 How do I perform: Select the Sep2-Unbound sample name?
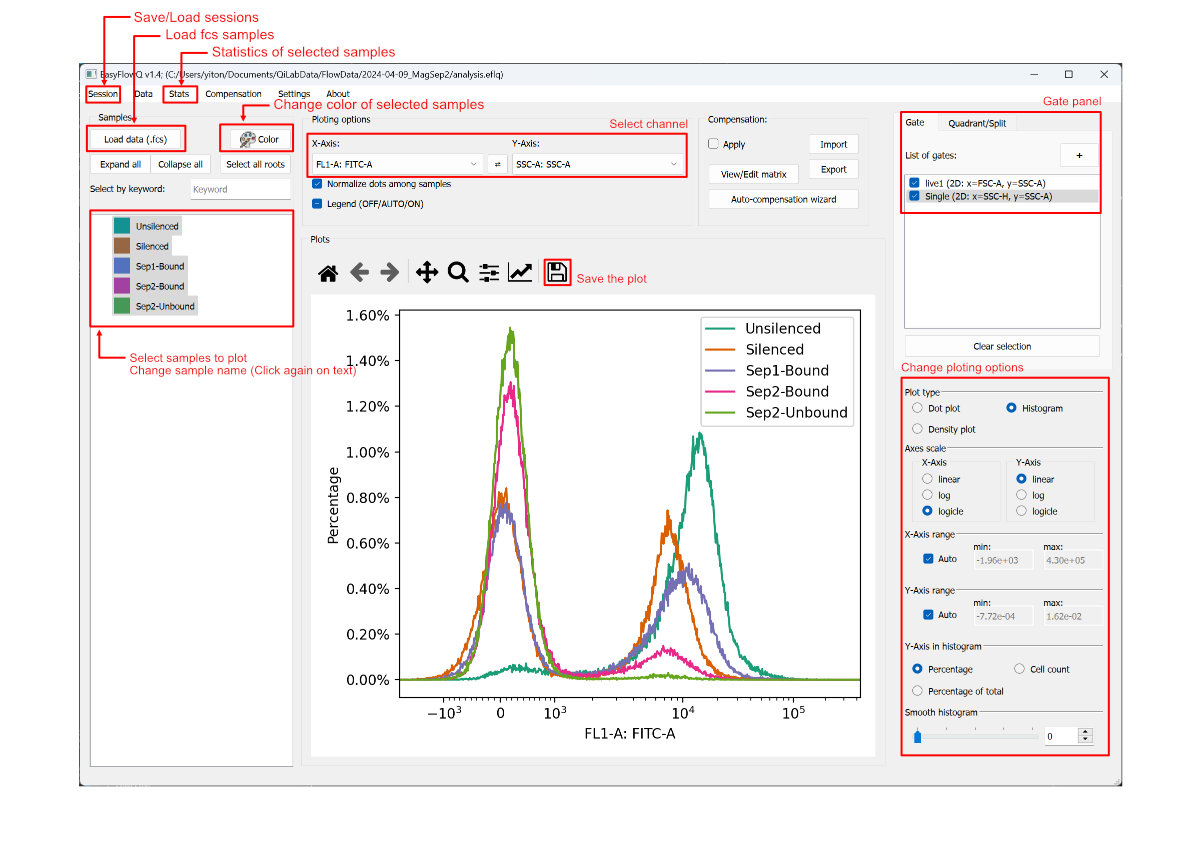tap(165, 306)
